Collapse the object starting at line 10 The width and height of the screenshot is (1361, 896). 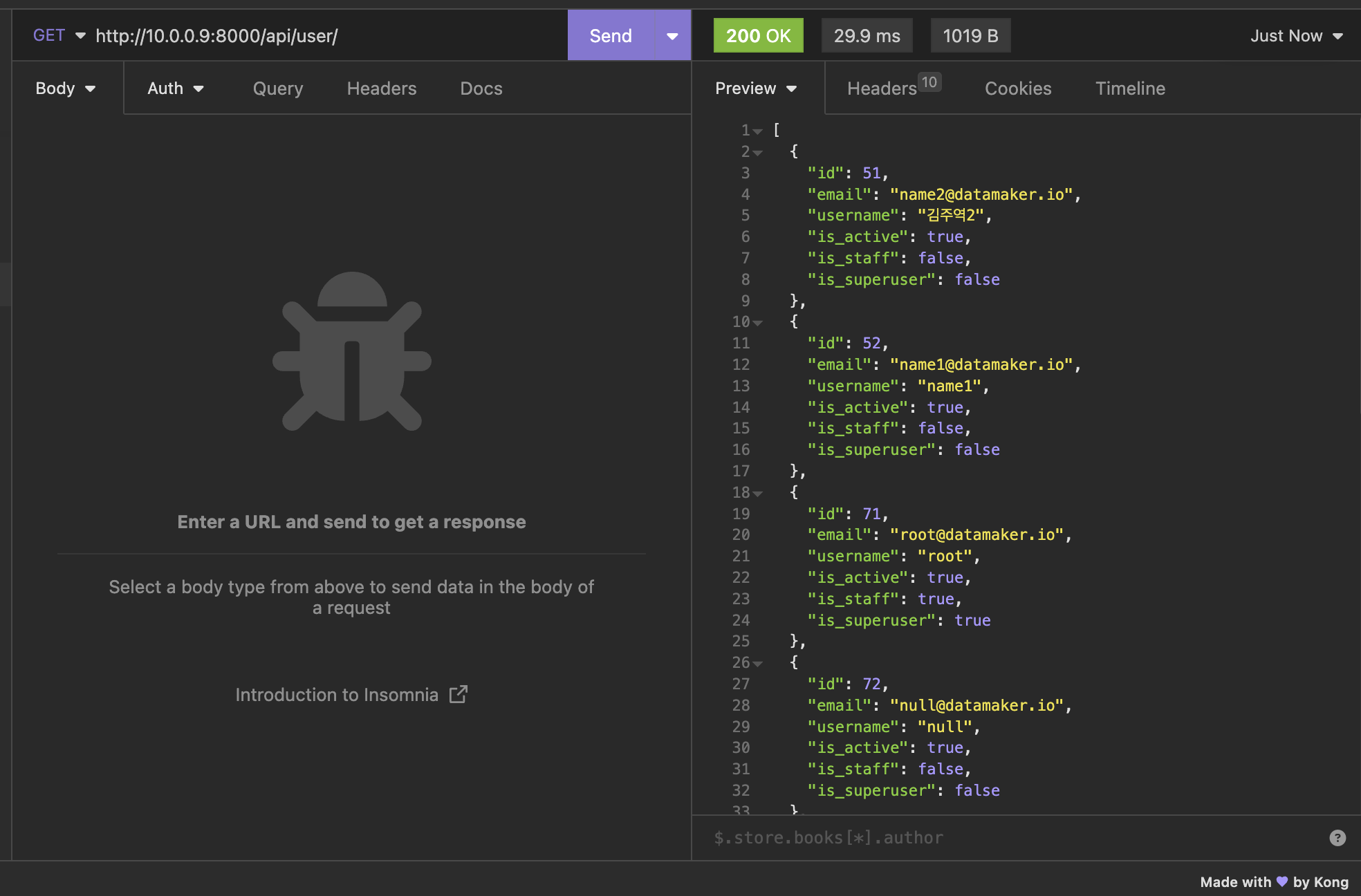tap(758, 323)
